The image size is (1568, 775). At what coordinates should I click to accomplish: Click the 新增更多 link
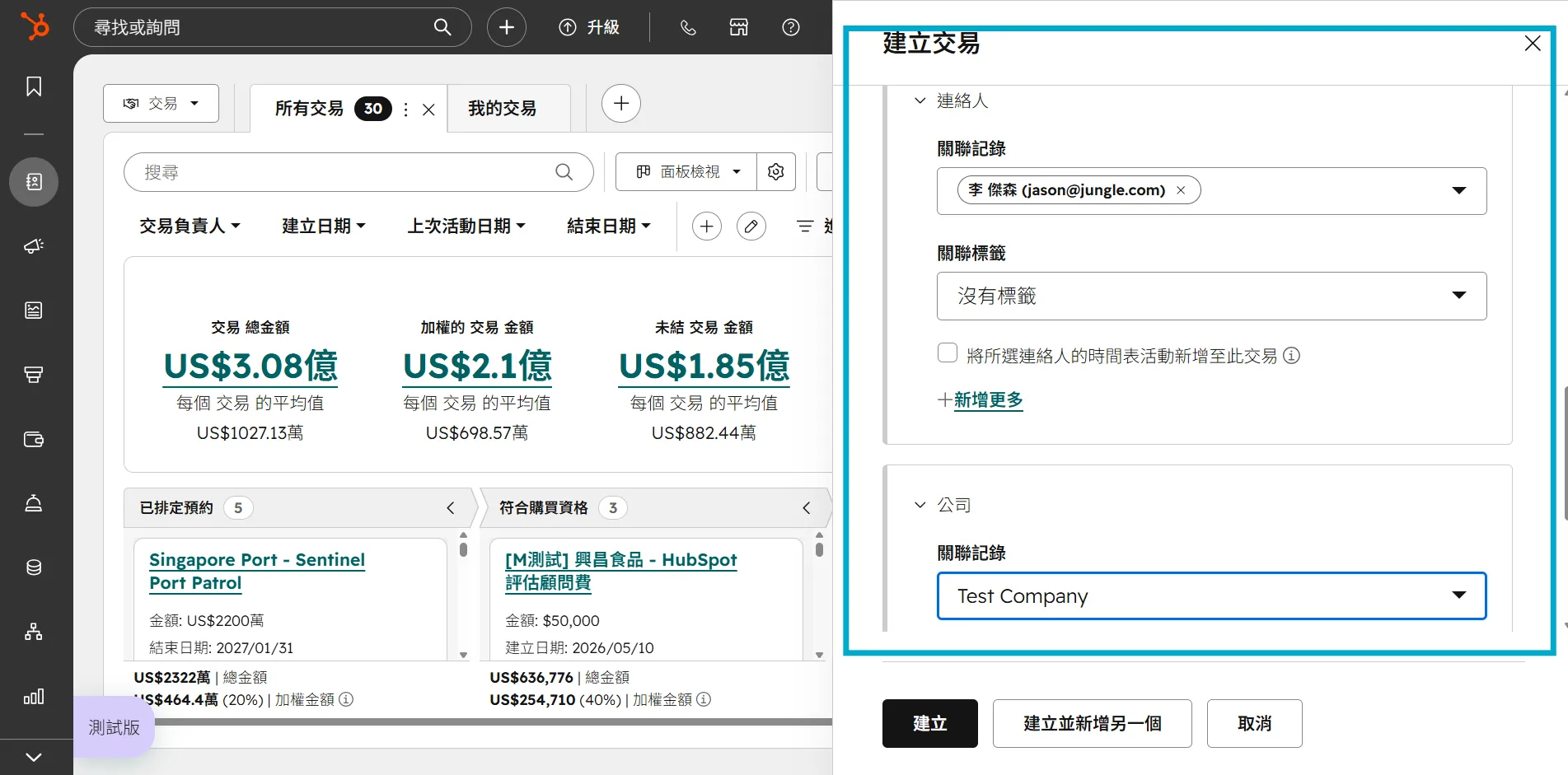[988, 400]
